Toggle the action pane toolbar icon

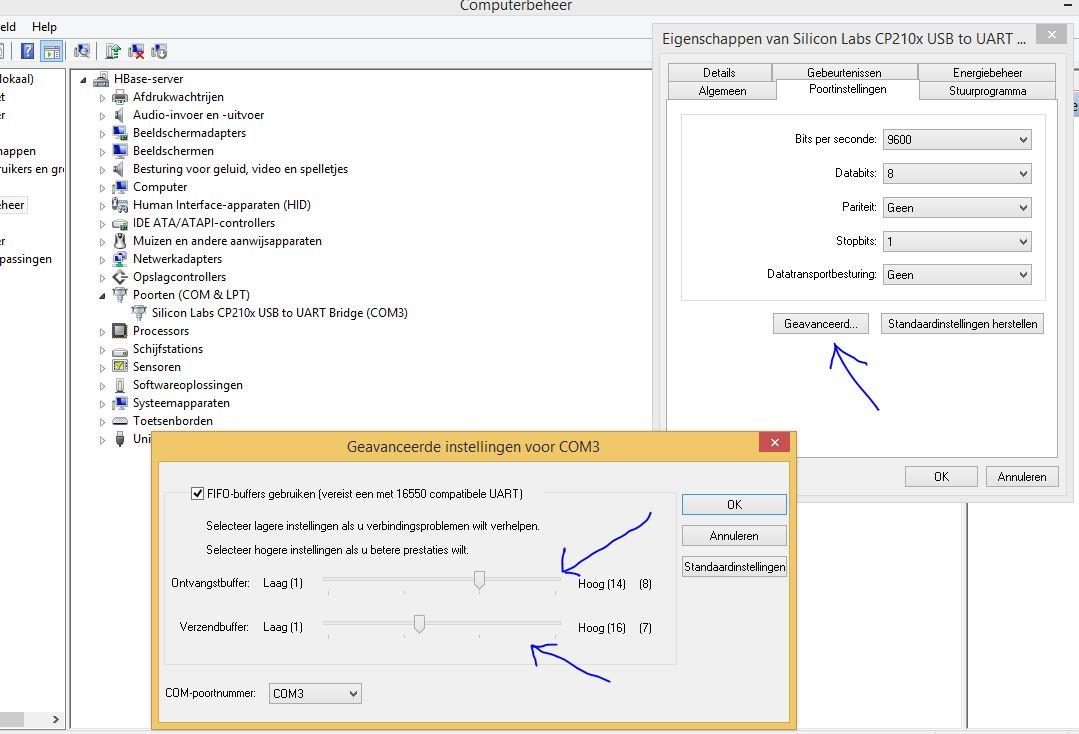[x=52, y=51]
